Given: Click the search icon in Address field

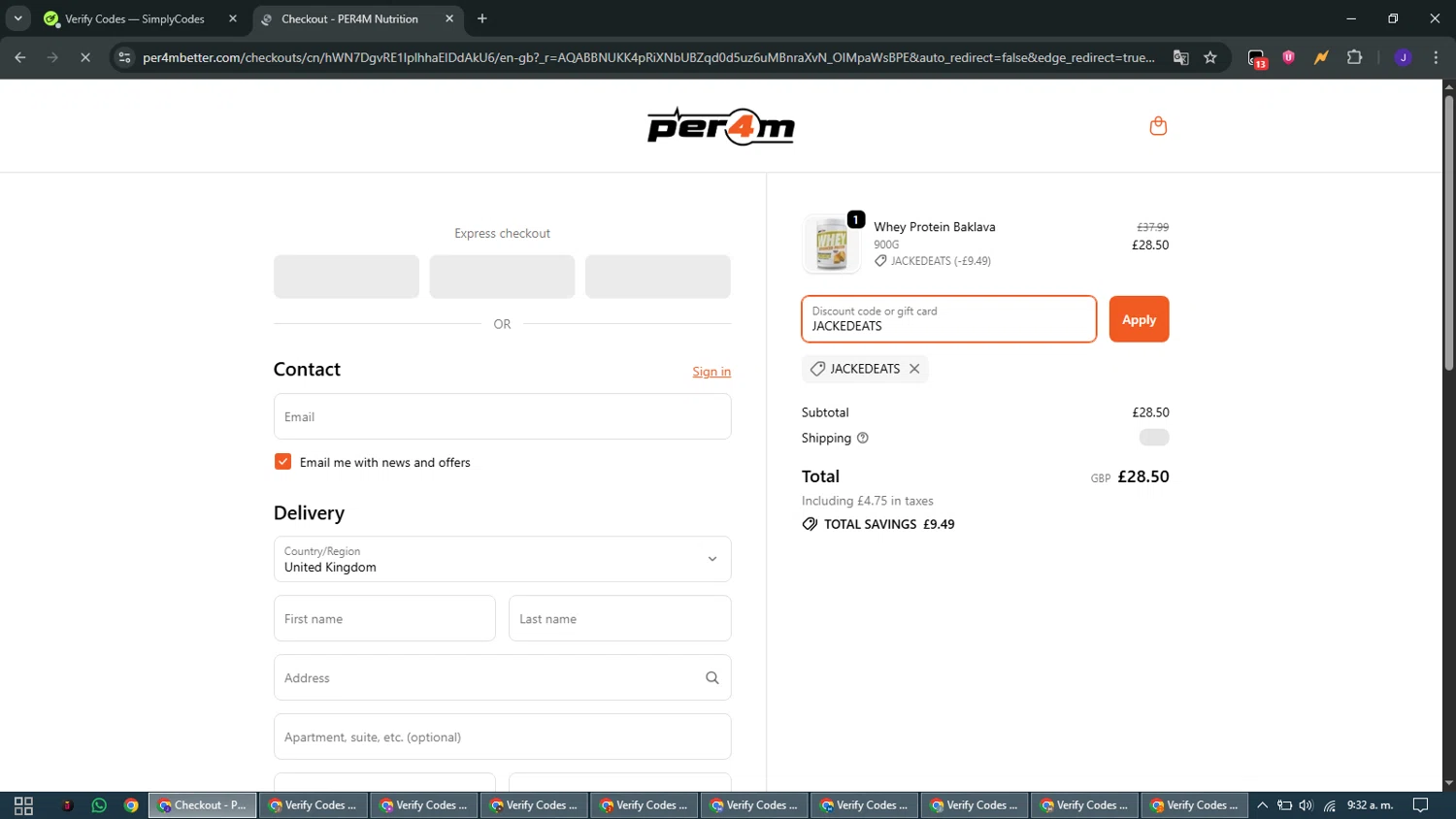Looking at the screenshot, I should coord(711,678).
